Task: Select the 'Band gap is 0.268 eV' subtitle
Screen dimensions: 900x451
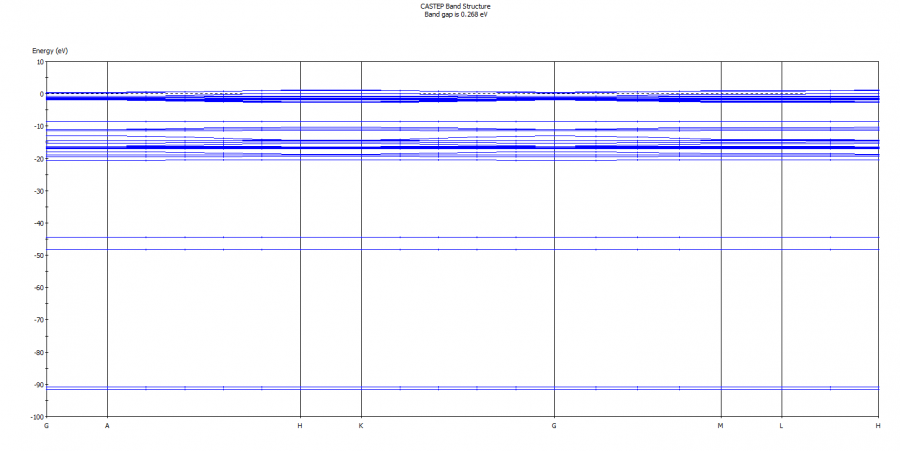Action: point(456,14)
